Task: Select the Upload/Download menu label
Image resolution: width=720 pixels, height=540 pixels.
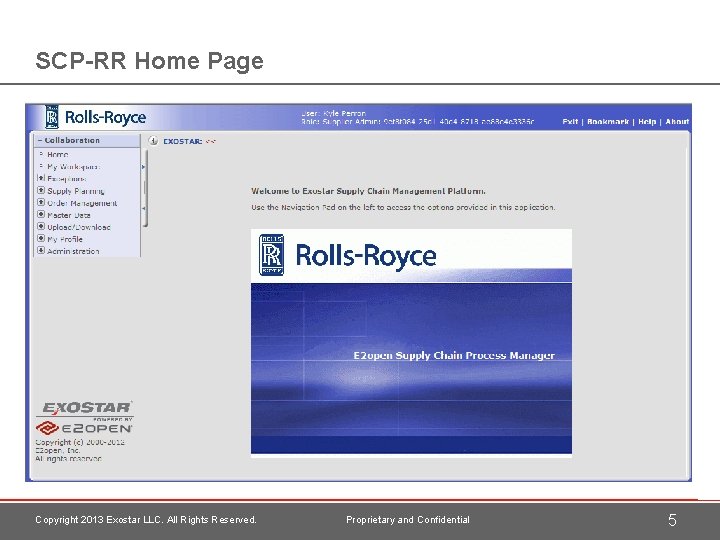Action: point(79,227)
